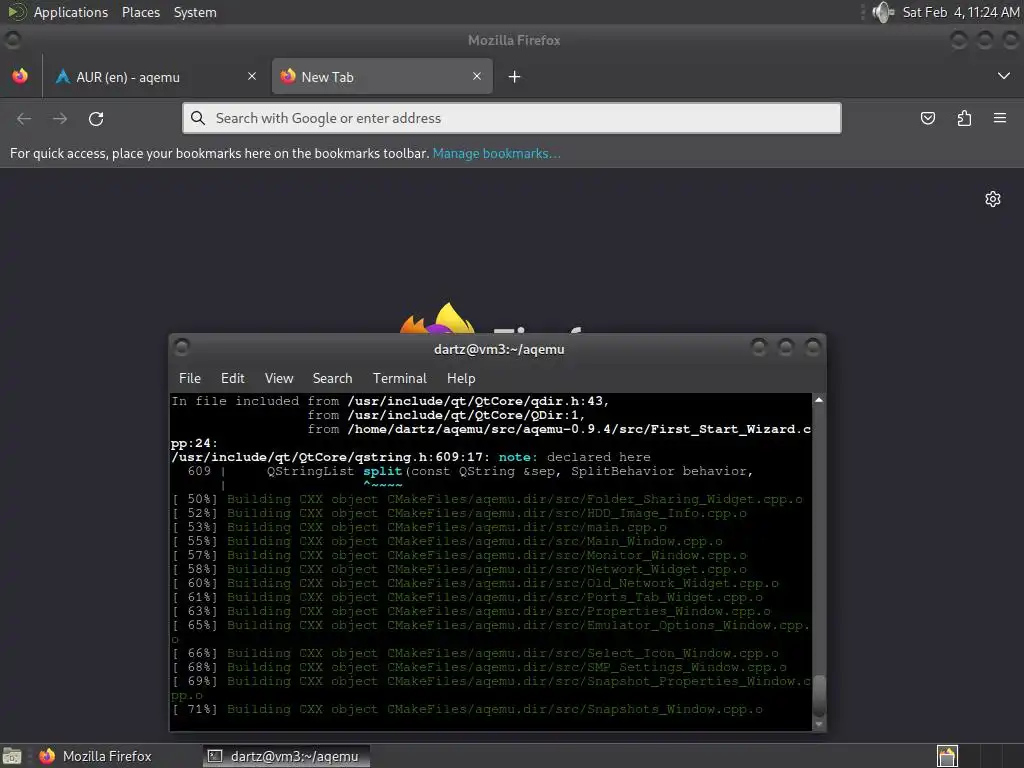Open the terminal Terminal menu
Image resolution: width=1024 pixels, height=768 pixels.
pos(400,378)
